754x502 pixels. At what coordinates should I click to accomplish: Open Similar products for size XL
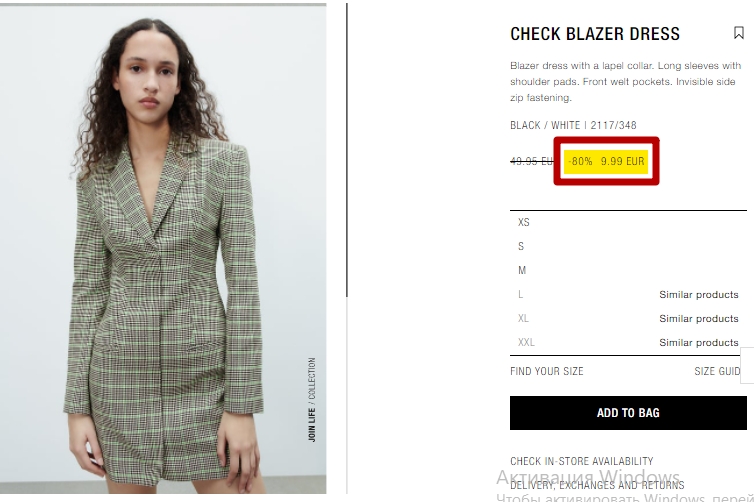tap(699, 318)
